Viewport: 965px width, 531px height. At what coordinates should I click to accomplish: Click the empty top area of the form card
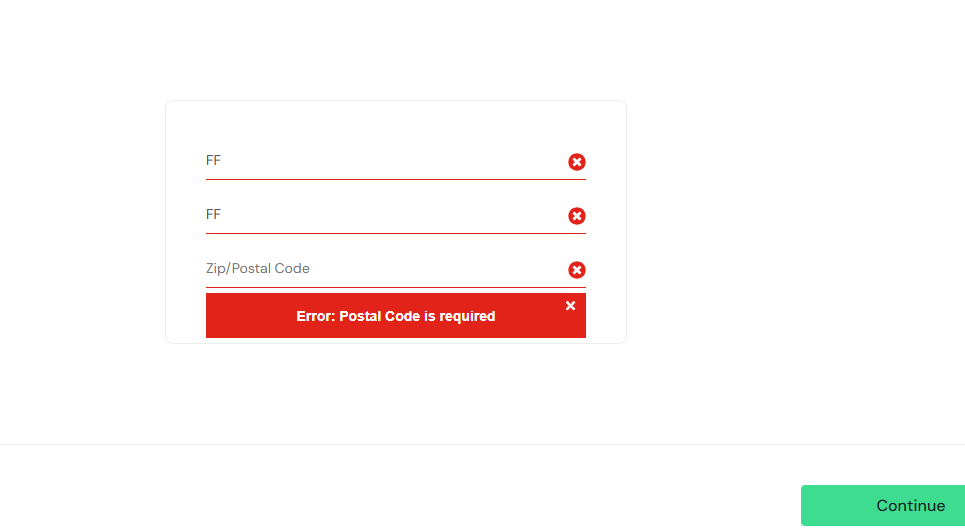pyautogui.click(x=395, y=120)
